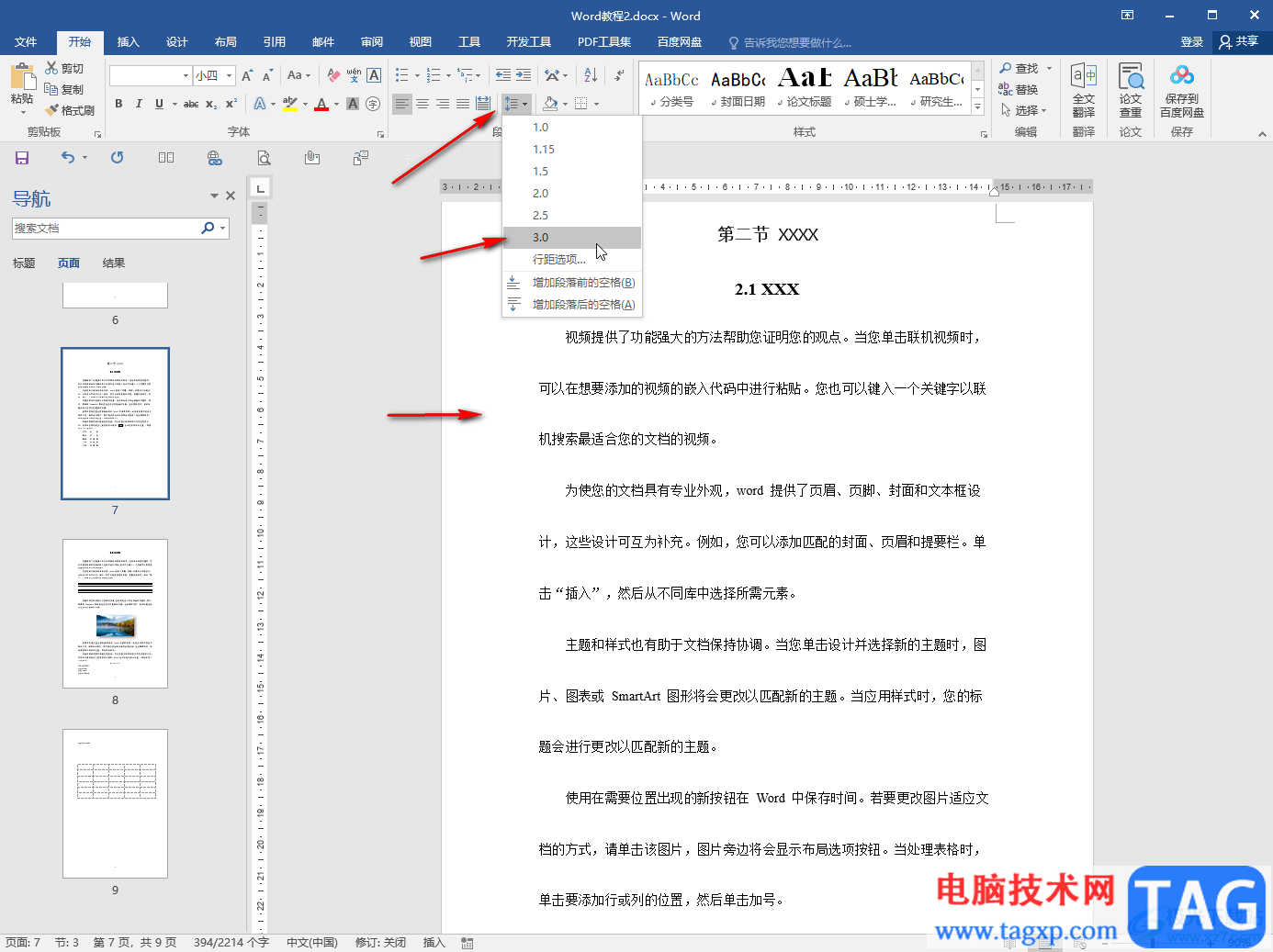Viewport: 1273px width, 952px height.
Task: Open the bullet list dropdown arrow
Action: [x=417, y=75]
